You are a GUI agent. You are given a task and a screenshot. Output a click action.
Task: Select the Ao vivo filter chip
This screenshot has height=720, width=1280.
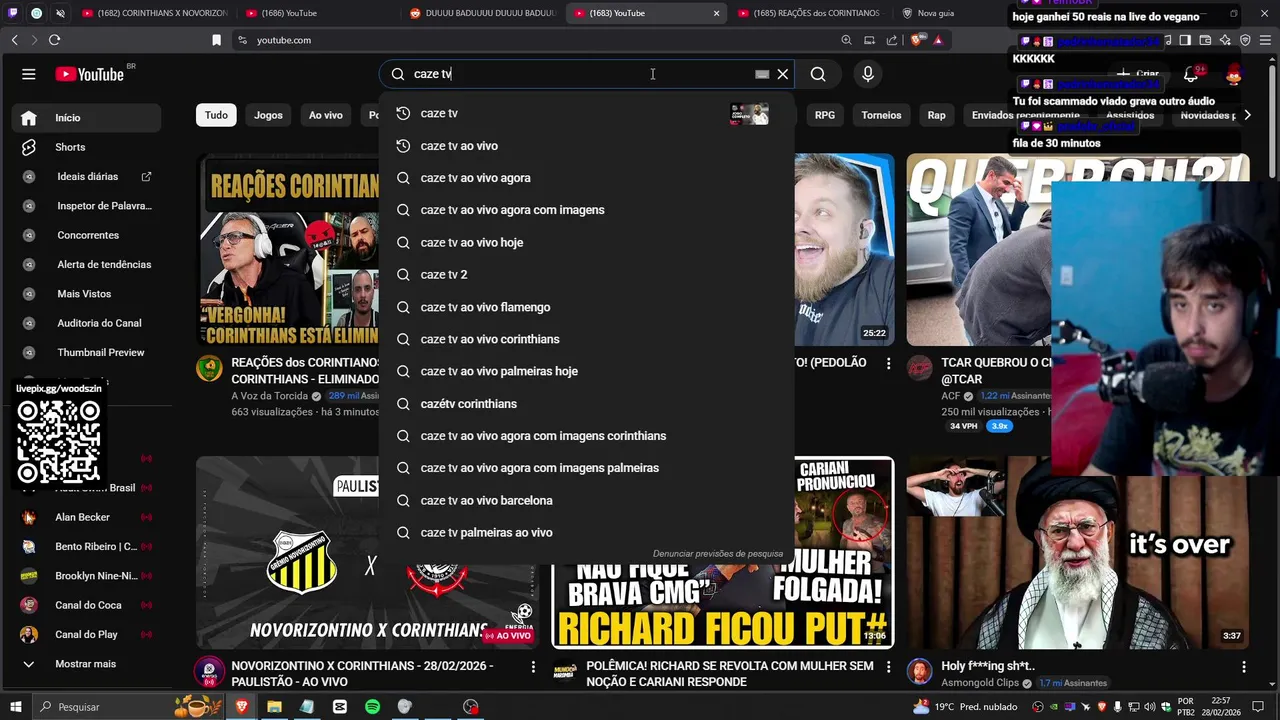coord(325,115)
